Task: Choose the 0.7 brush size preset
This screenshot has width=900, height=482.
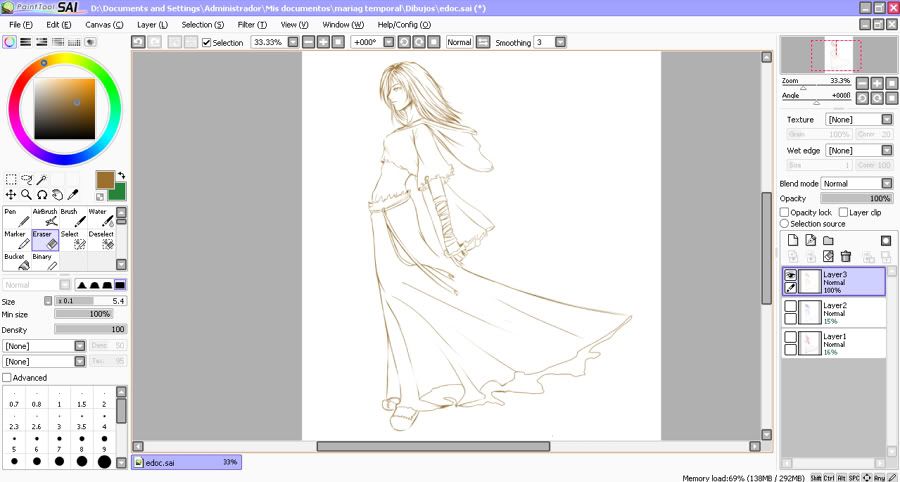Action: pyautogui.click(x=14, y=399)
